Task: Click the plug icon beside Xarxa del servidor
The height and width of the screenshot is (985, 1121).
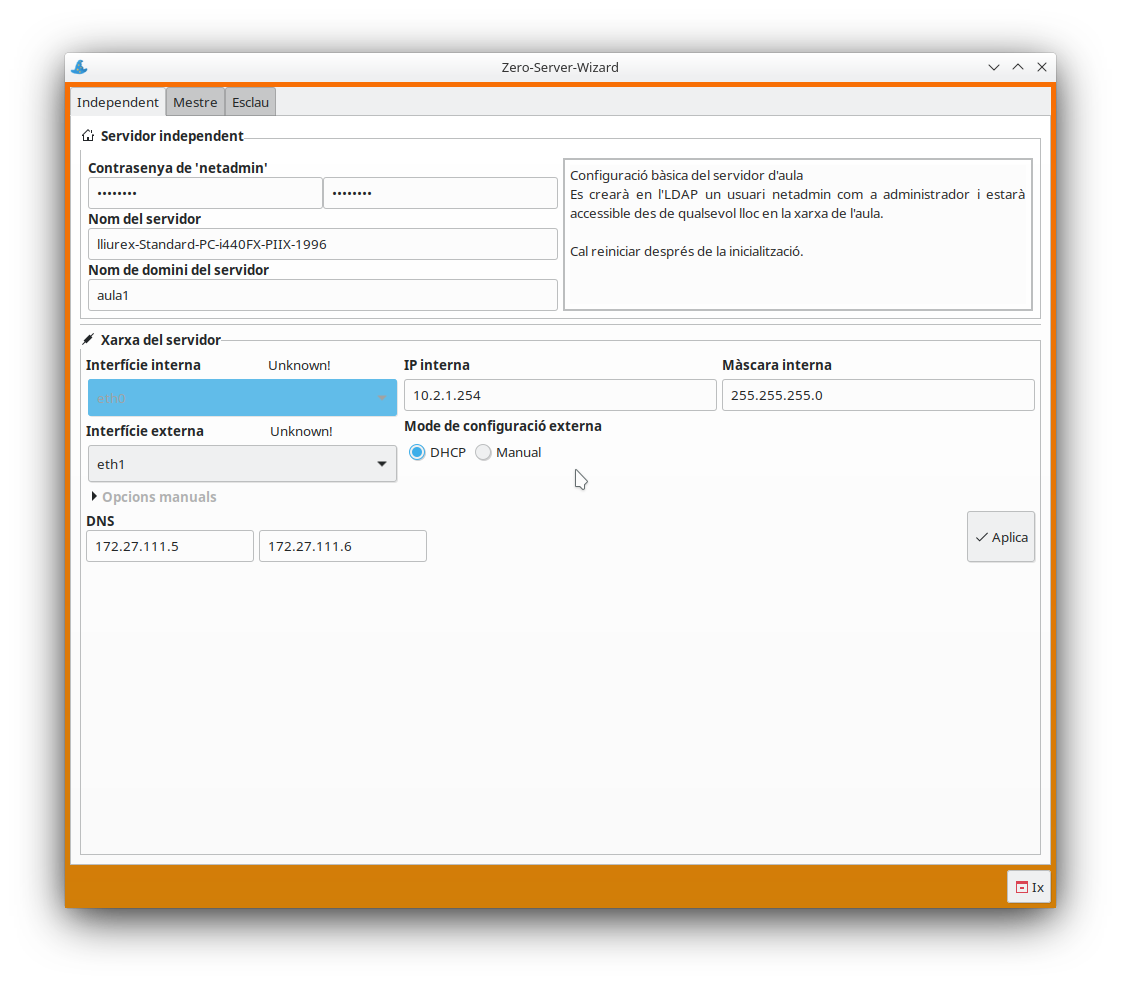Action: (88, 340)
